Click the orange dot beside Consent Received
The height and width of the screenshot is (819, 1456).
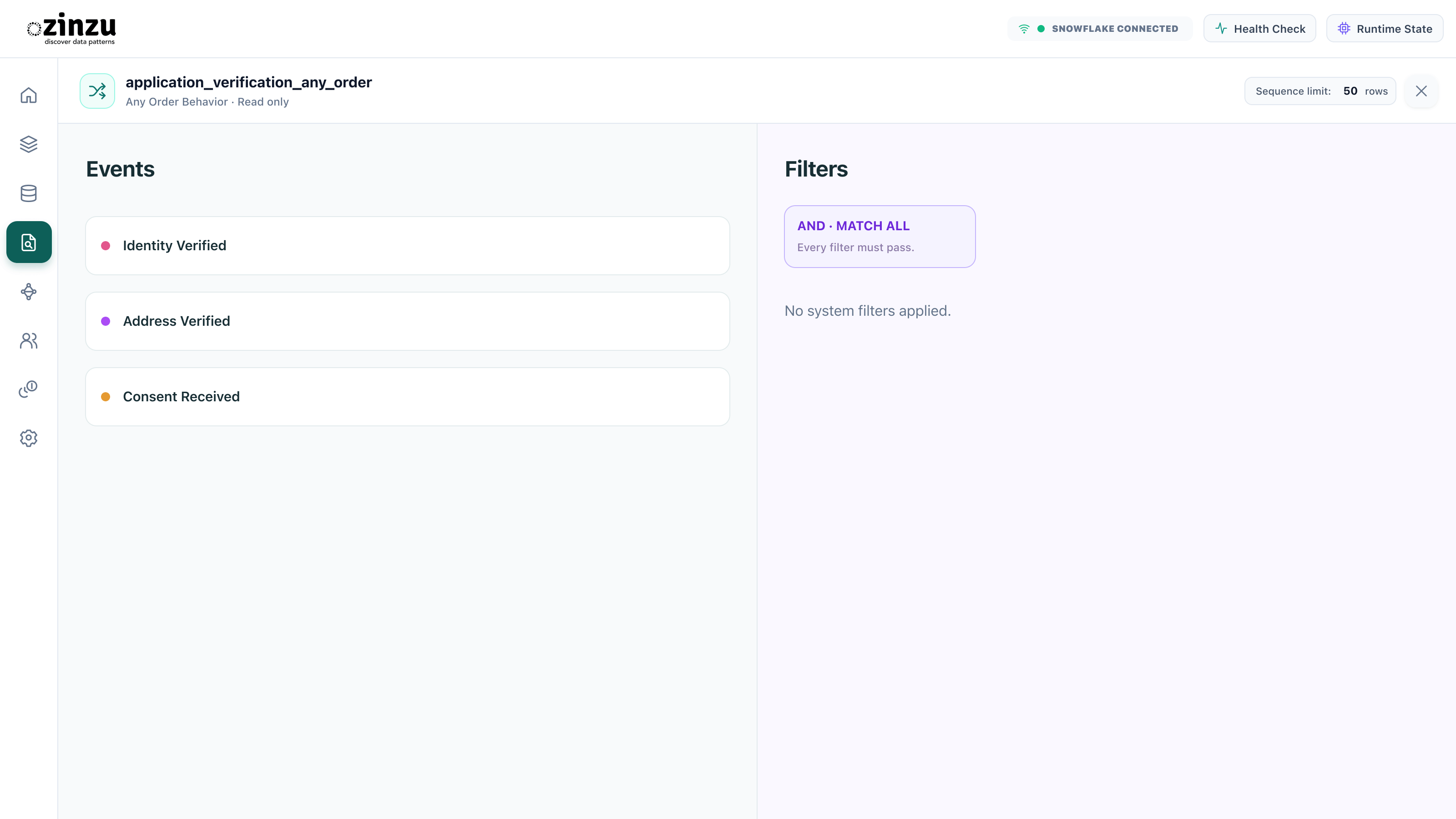(x=106, y=397)
